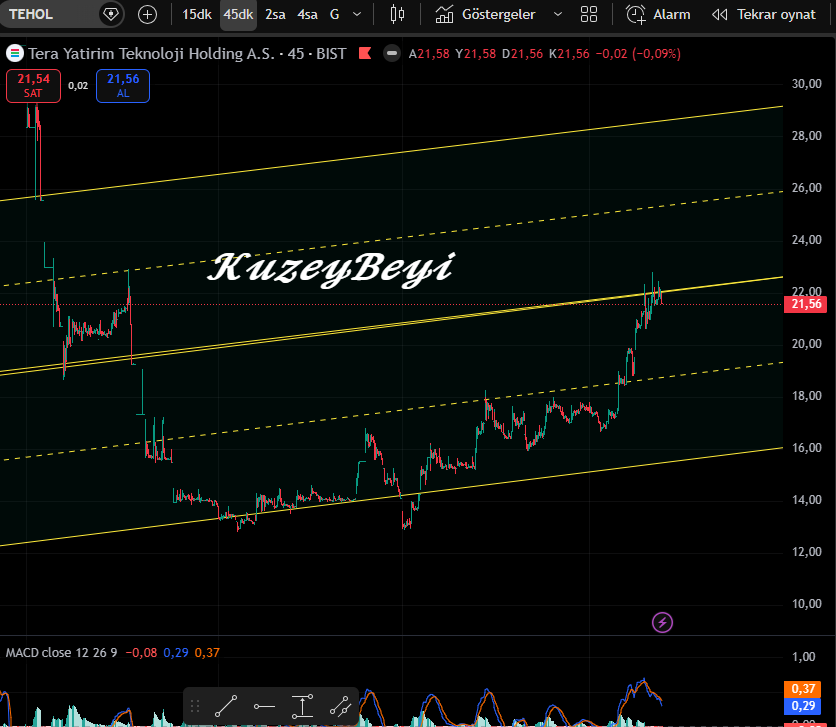This screenshot has height=727, width=836.
Task: Click the MACD close 12 26 9 legend
Action: click(61, 652)
